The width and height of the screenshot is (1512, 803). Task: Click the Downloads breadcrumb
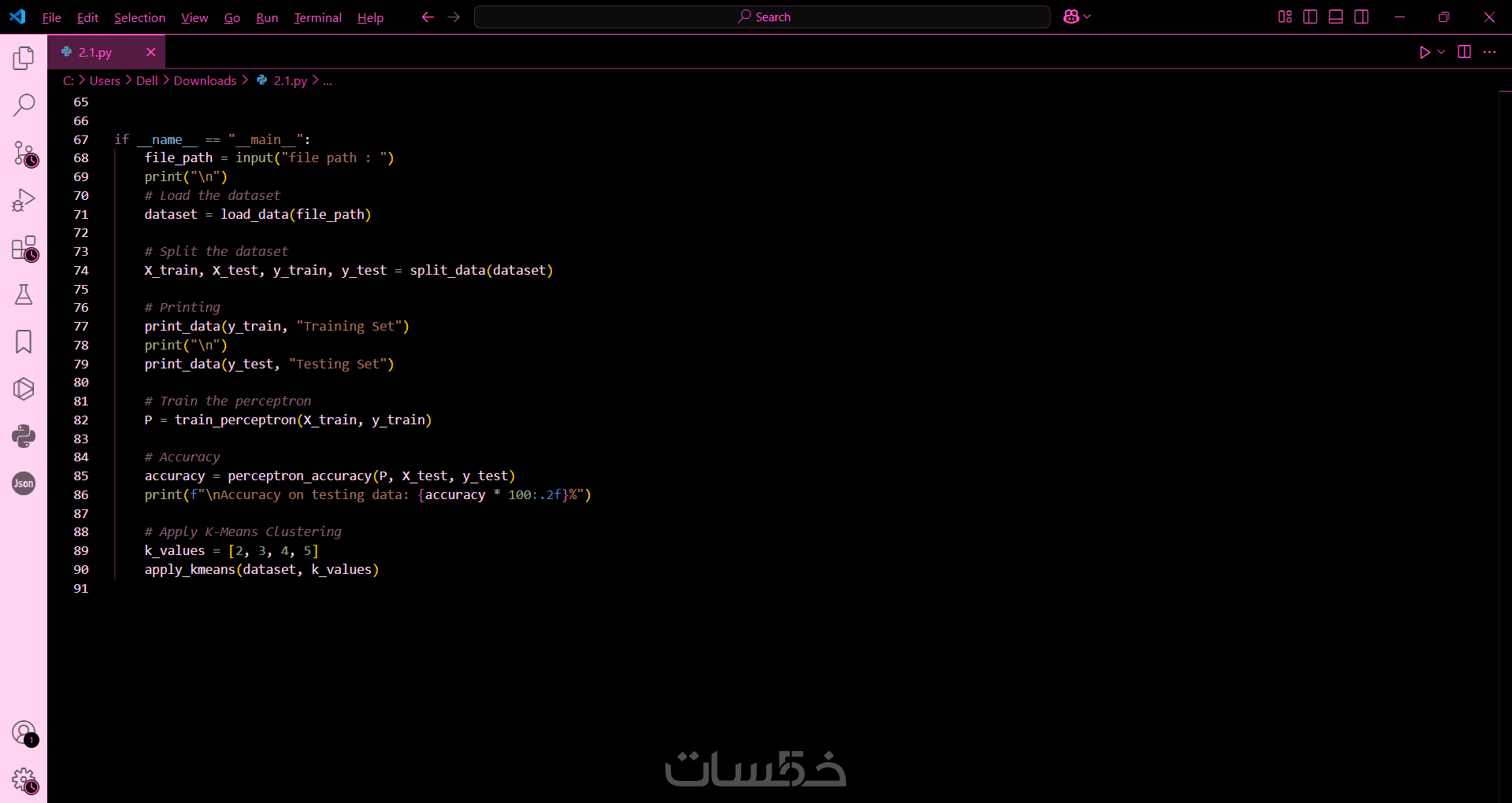[x=205, y=80]
